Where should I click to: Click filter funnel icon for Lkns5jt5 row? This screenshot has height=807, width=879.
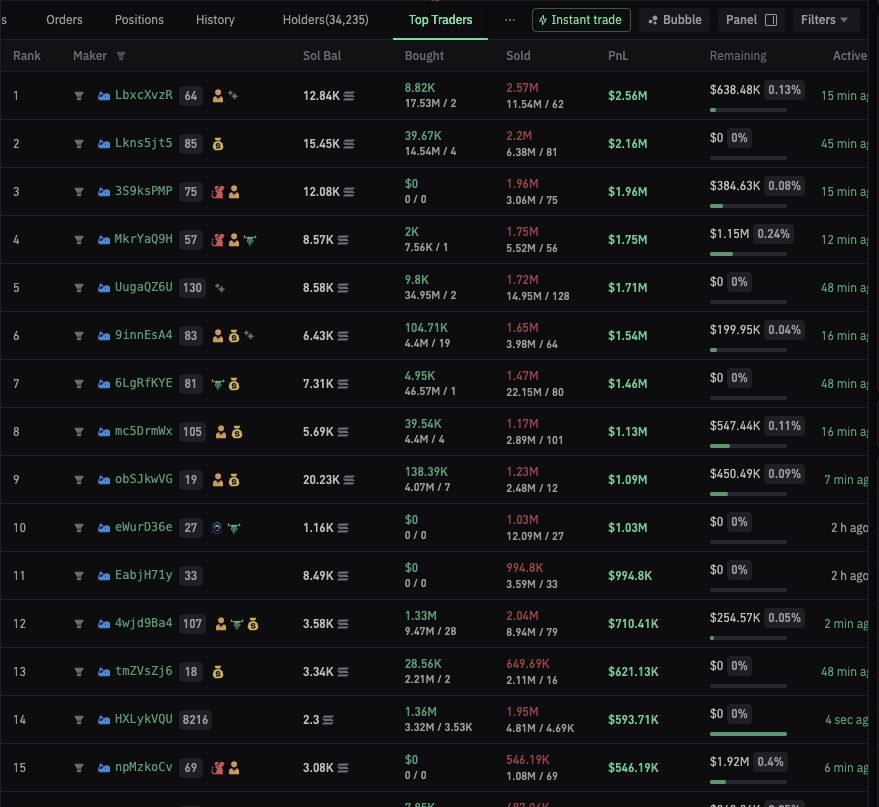point(79,144)
